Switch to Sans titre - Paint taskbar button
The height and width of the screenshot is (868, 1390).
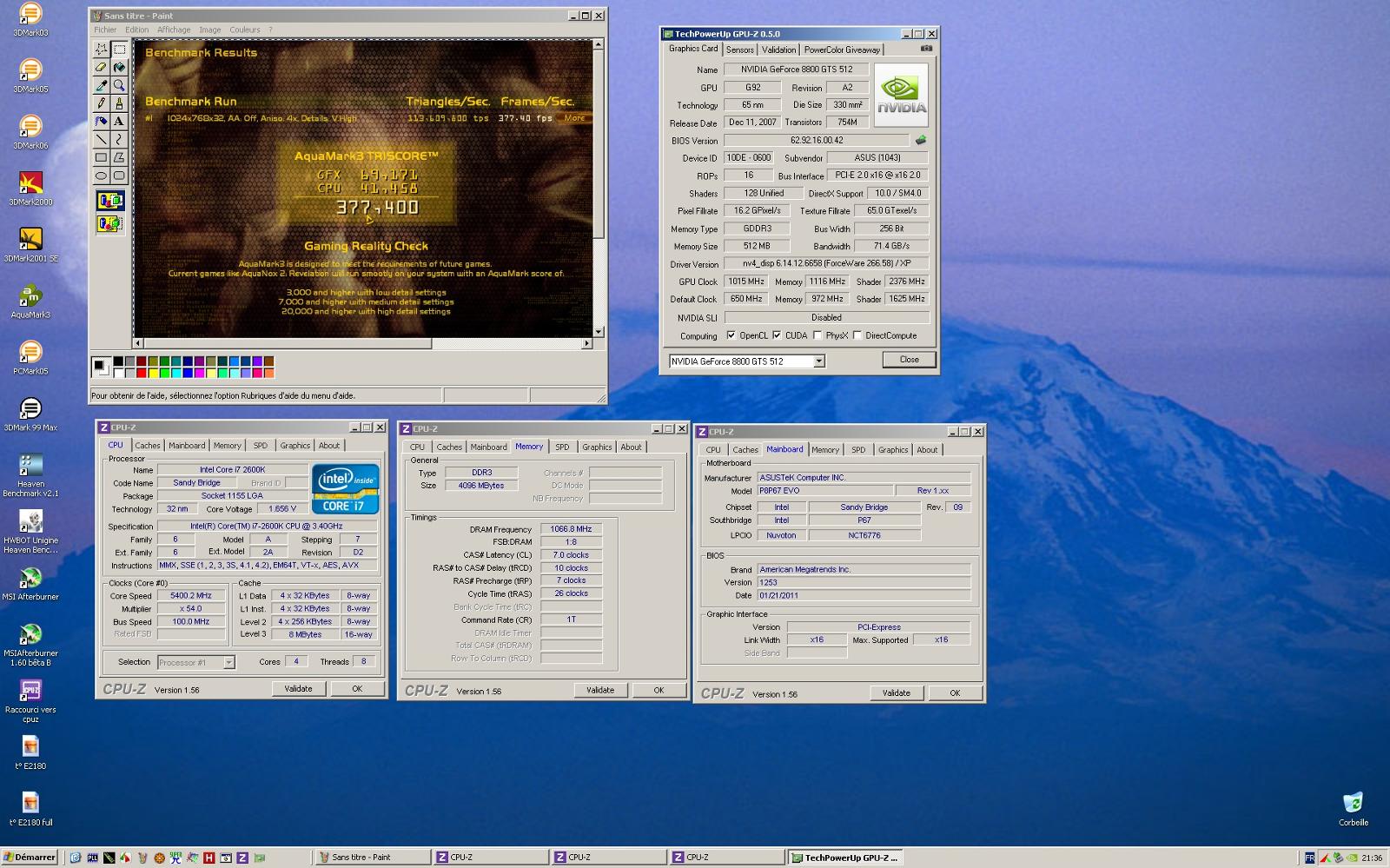(373, 858)
